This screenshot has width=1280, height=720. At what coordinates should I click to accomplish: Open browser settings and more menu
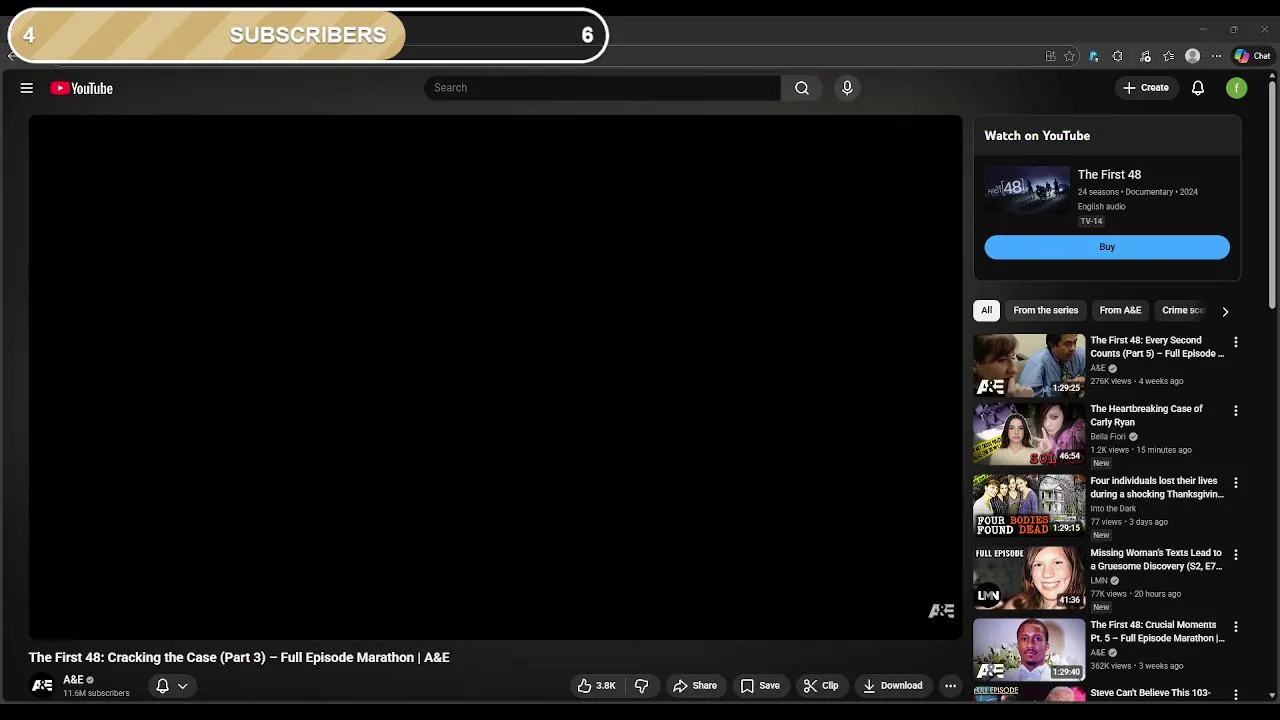(x=1216, y=56)
